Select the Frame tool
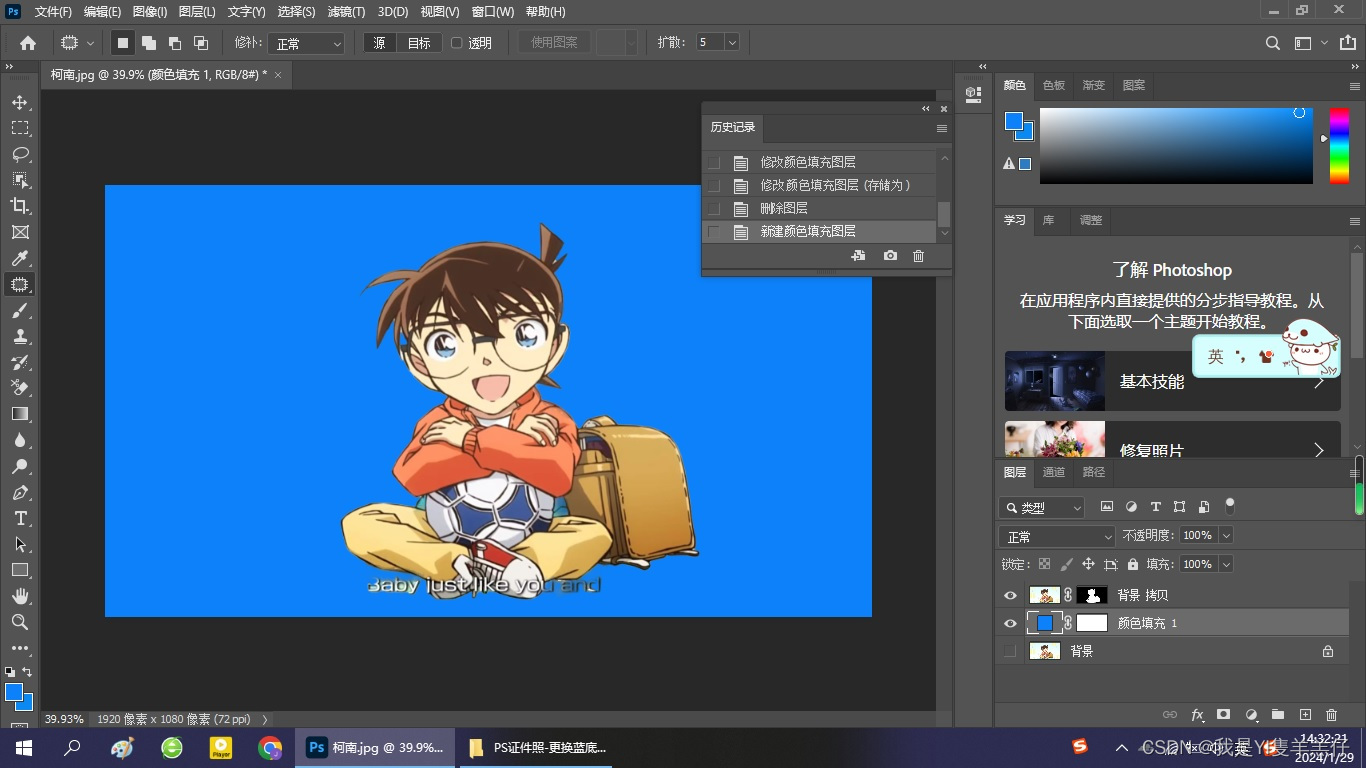The height and width of the screenshot is (768, 1366). click(x=20, y=232)
